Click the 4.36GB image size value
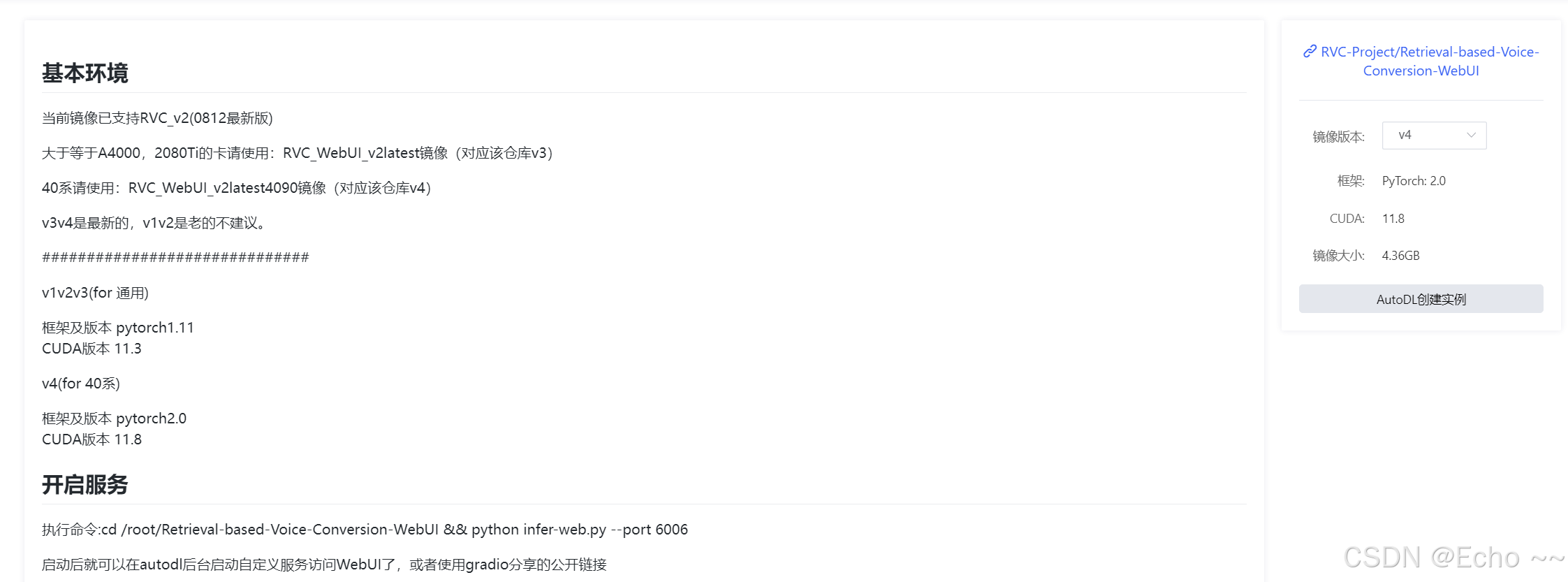The width and height of the screenshot is (1568, 582). 1400,255
